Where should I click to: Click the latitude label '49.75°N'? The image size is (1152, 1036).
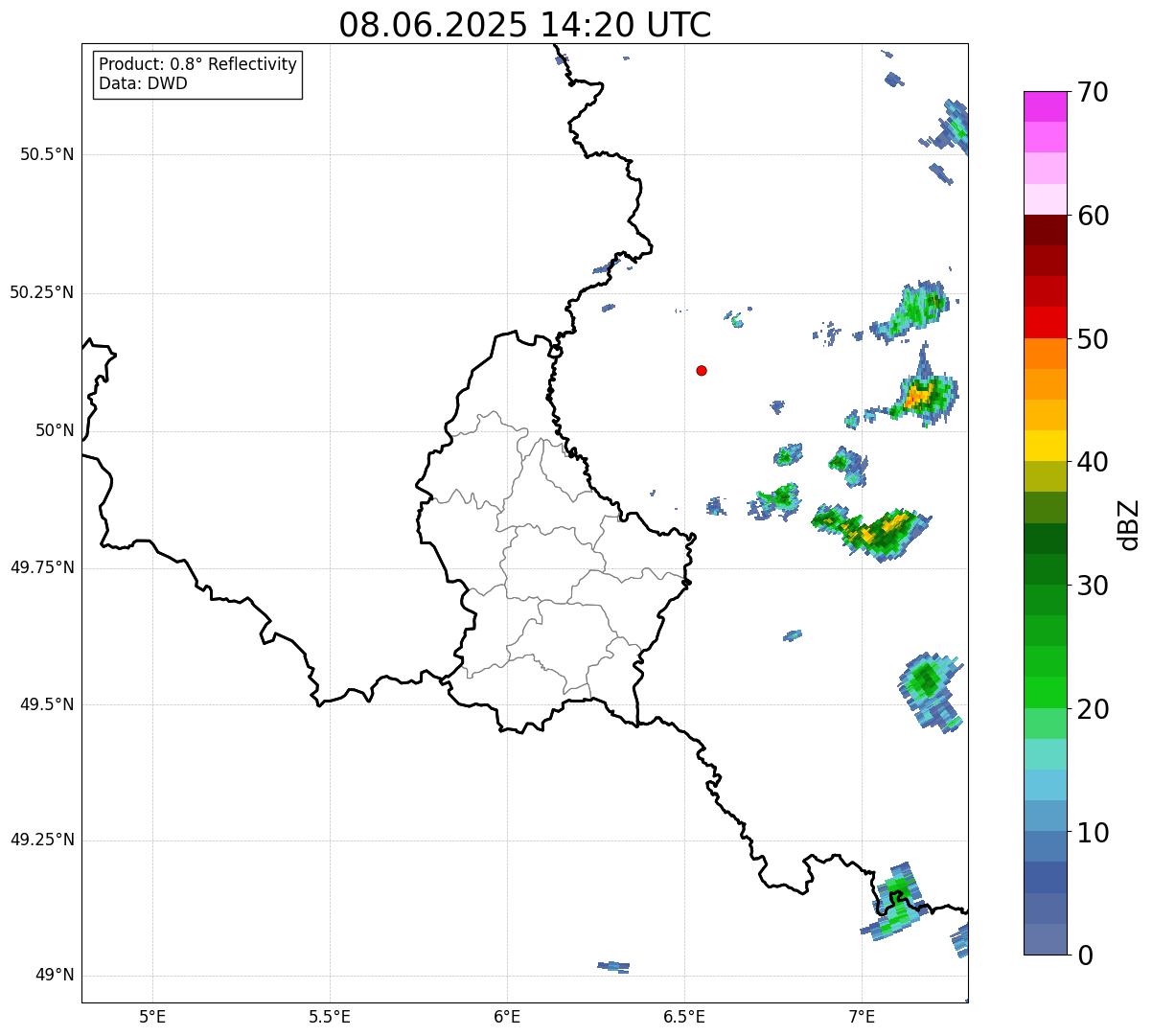click(x=41, y=567)
